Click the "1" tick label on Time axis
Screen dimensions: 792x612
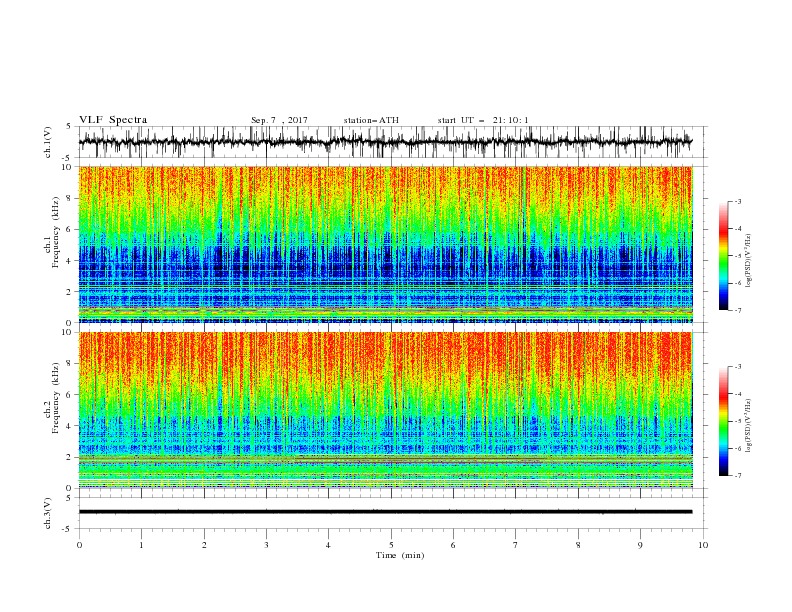pyautogui.click(x=141, y=545)
